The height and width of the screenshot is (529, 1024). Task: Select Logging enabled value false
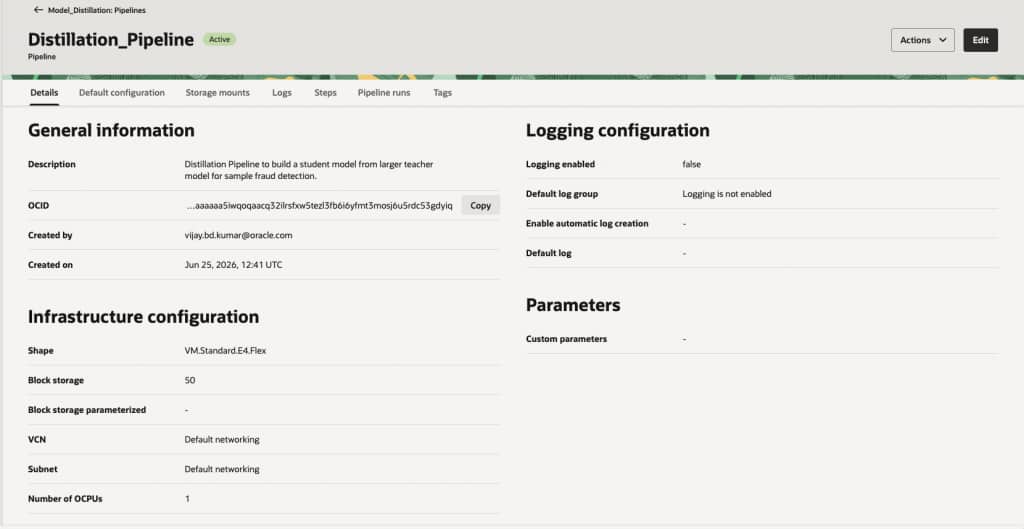pyautogui.click(x=692, y=165)
